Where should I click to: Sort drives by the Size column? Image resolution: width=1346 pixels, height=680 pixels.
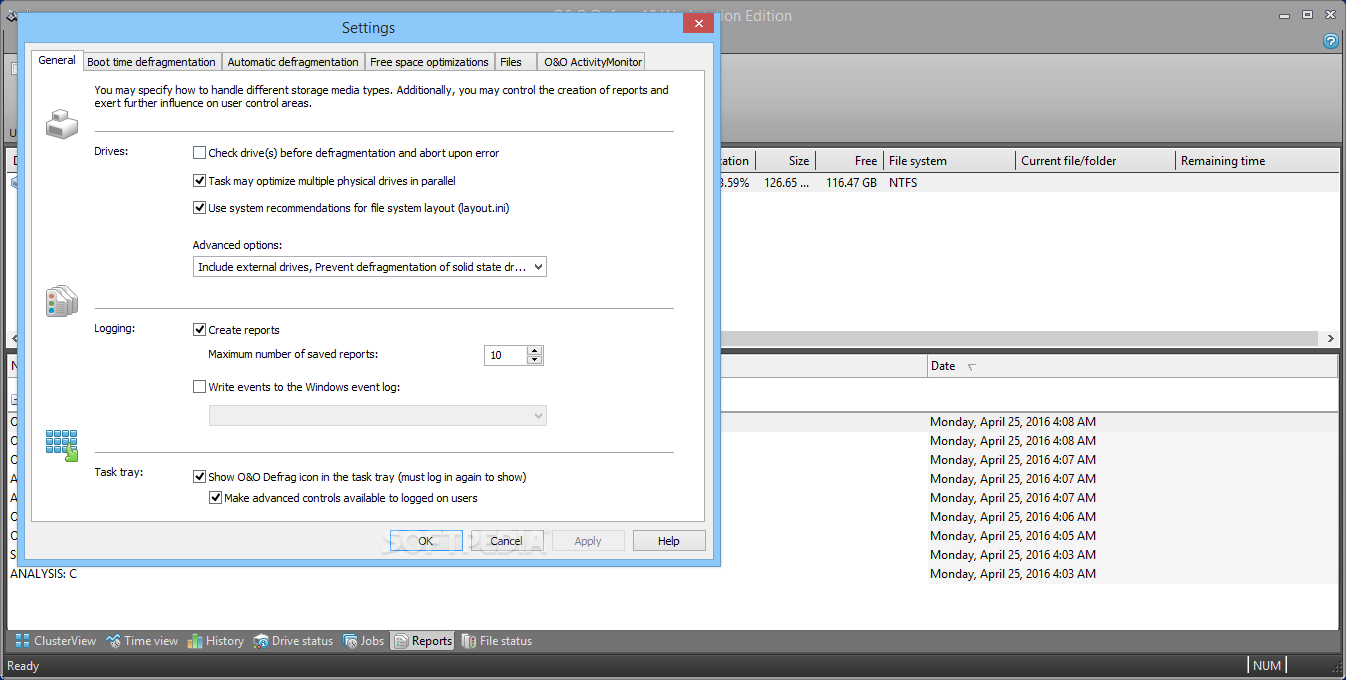click(786, 161)
